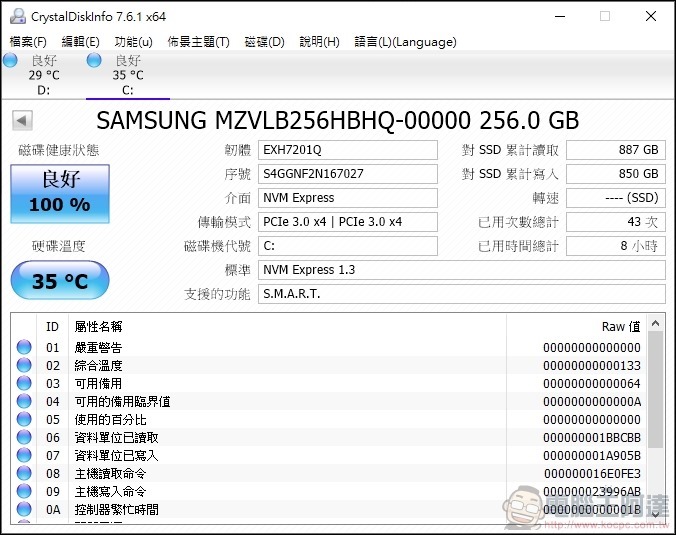Switch to the D: drive tab
This screenshot has height=535, width=676.
coord(44,75)
